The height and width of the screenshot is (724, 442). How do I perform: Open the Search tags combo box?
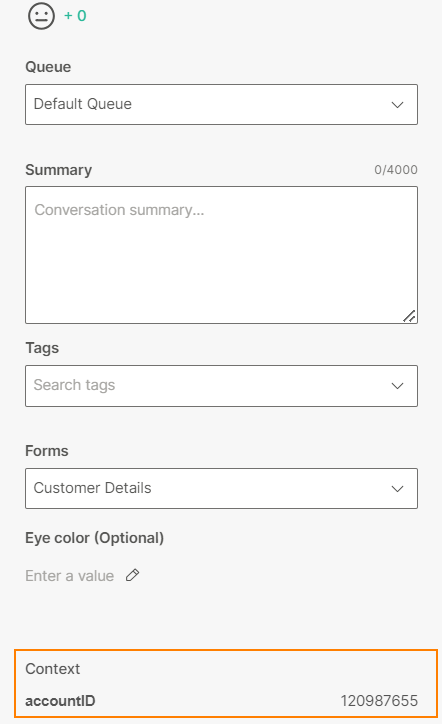(x=222, y=386)
